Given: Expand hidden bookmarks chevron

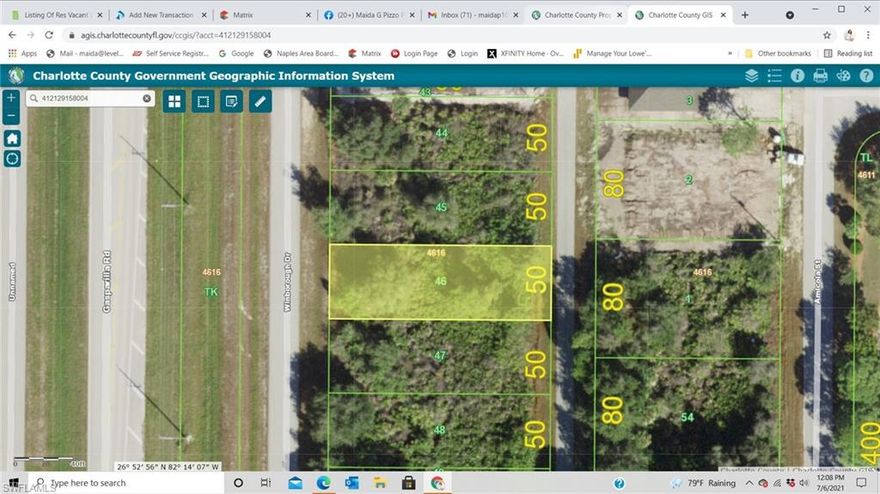Looking at the screenshot, I should pos(730,53).
